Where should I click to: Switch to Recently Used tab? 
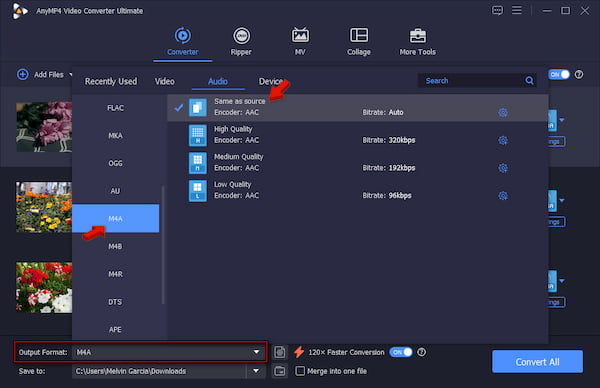111,82
